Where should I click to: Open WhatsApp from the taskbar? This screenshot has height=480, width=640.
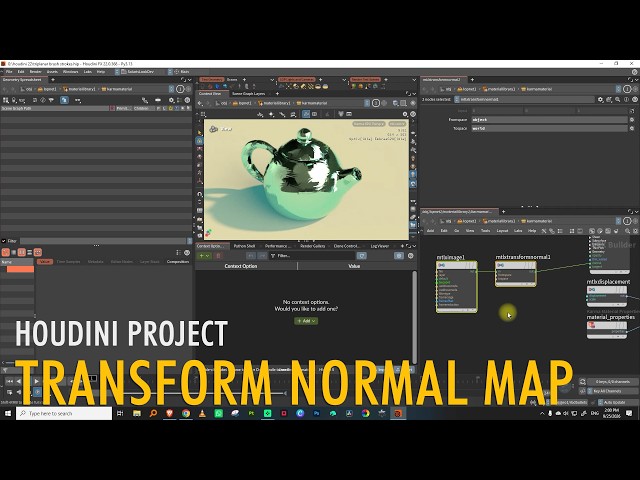click(x=218, y=413)
